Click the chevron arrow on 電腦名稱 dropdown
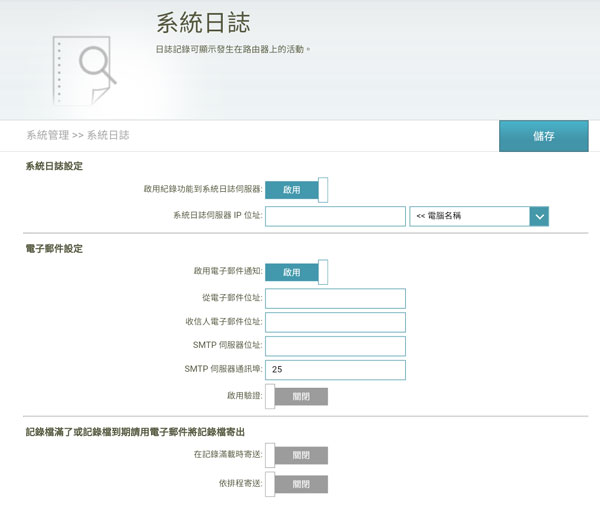 click(539, 216)
